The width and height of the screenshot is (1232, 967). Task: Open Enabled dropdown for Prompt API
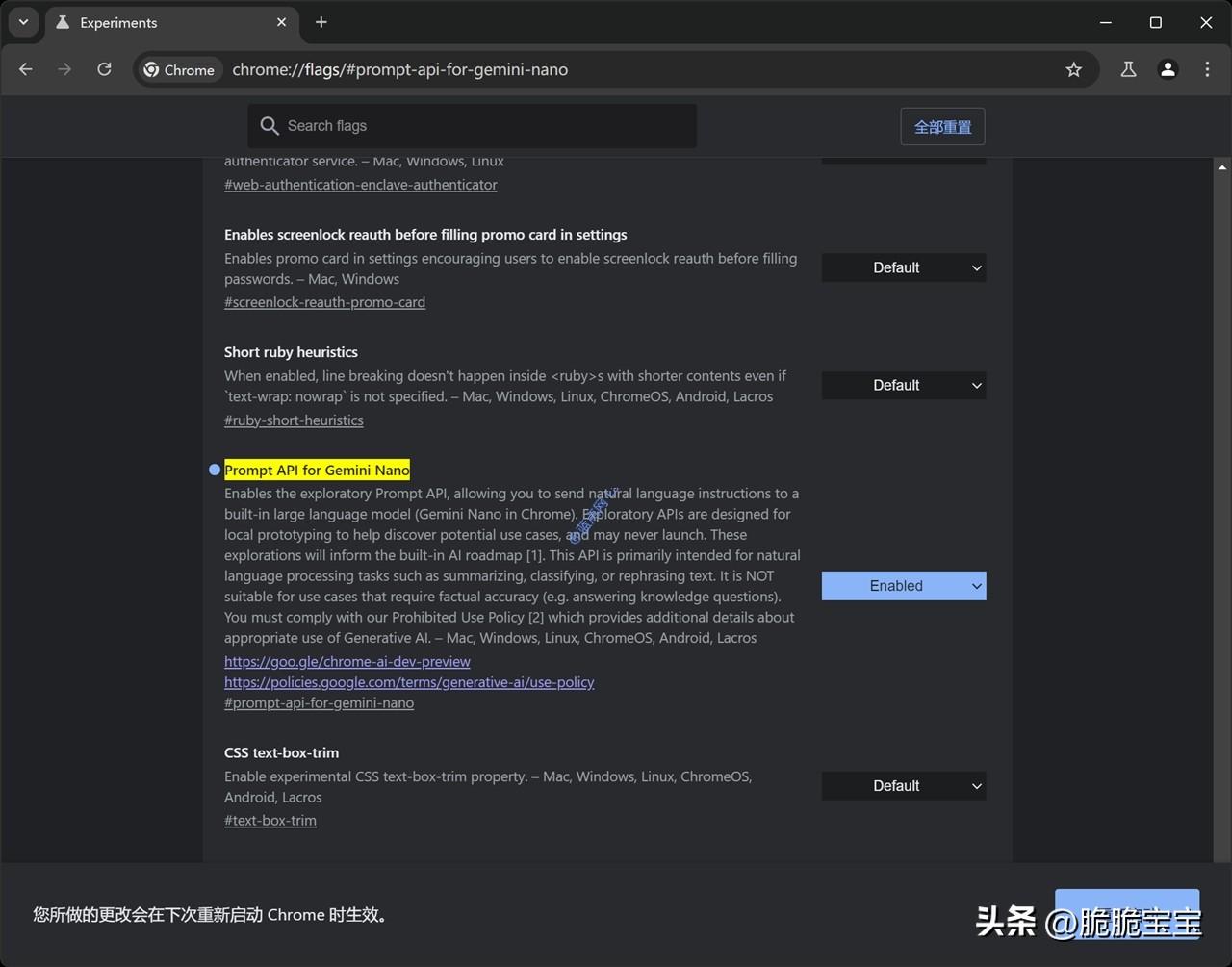click(x=903, y=586)
